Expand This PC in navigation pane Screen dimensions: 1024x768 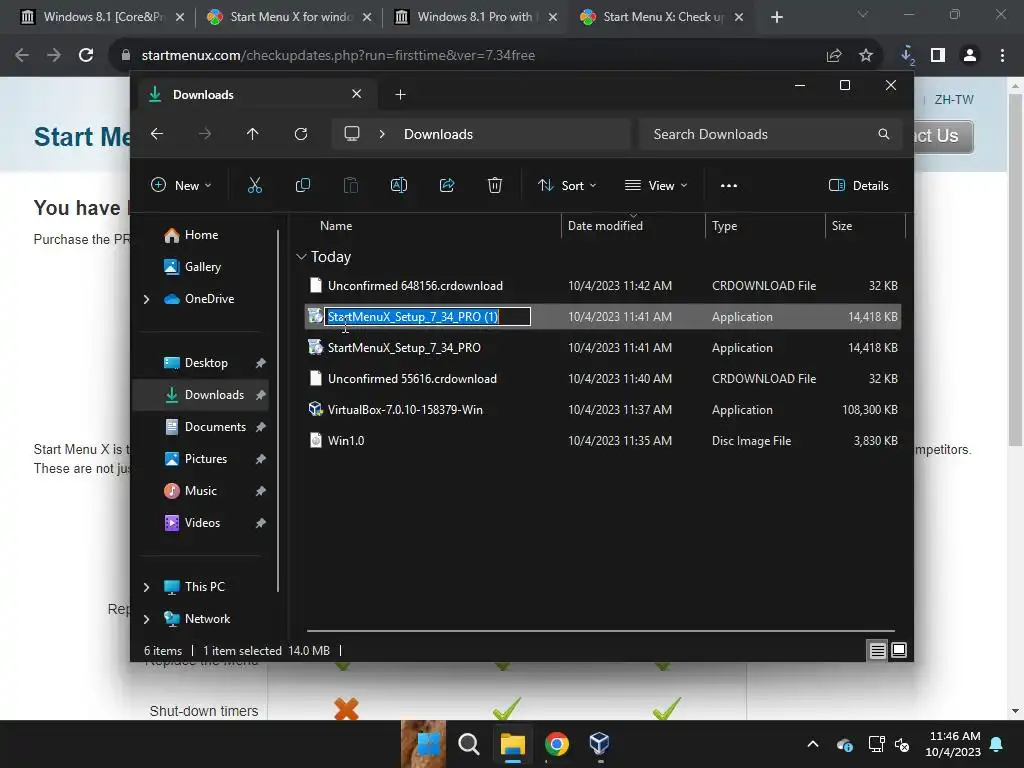[146, 587]
